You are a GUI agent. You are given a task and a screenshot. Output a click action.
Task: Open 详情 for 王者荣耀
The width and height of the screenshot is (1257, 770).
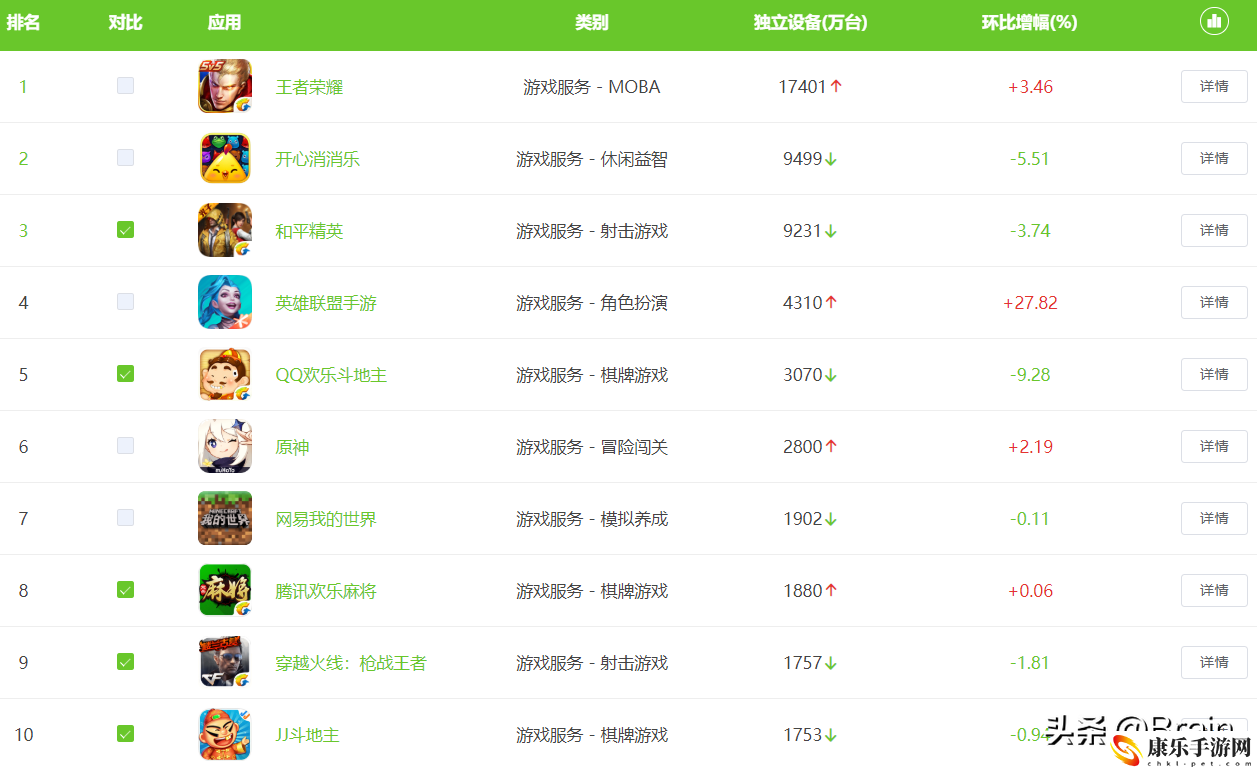click(x=1214, y=86)
